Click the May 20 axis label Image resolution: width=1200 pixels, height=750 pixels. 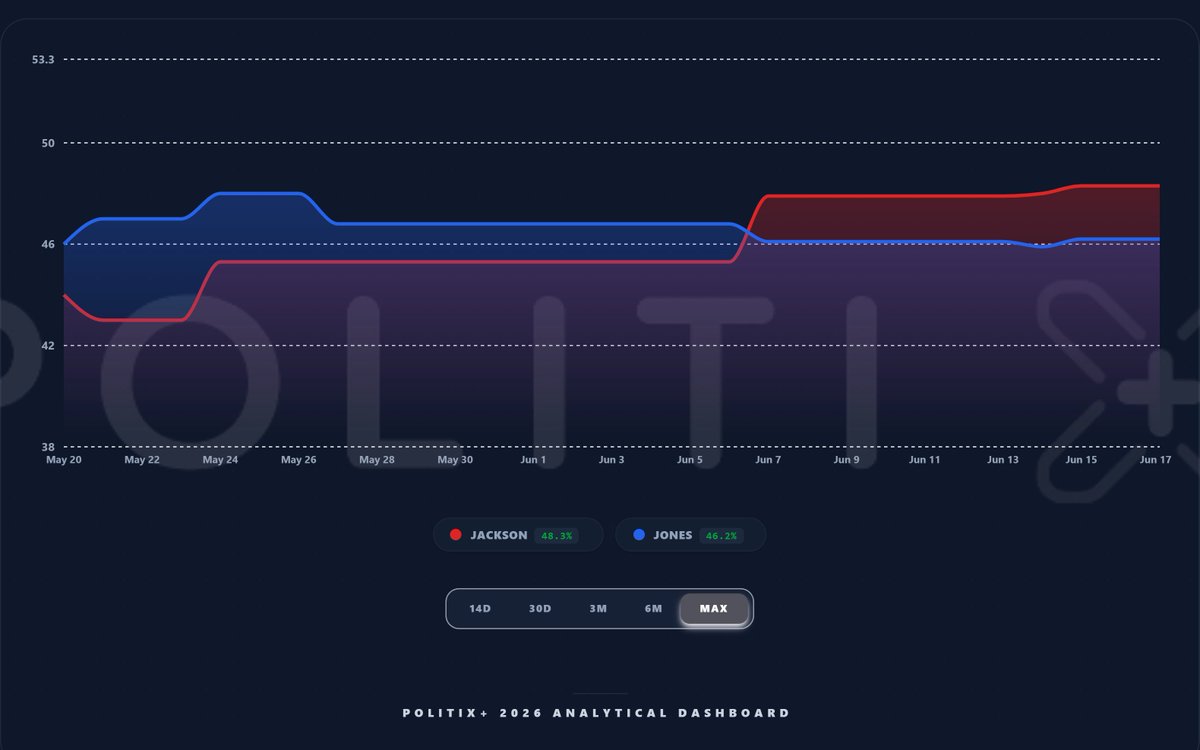point(64,460)
